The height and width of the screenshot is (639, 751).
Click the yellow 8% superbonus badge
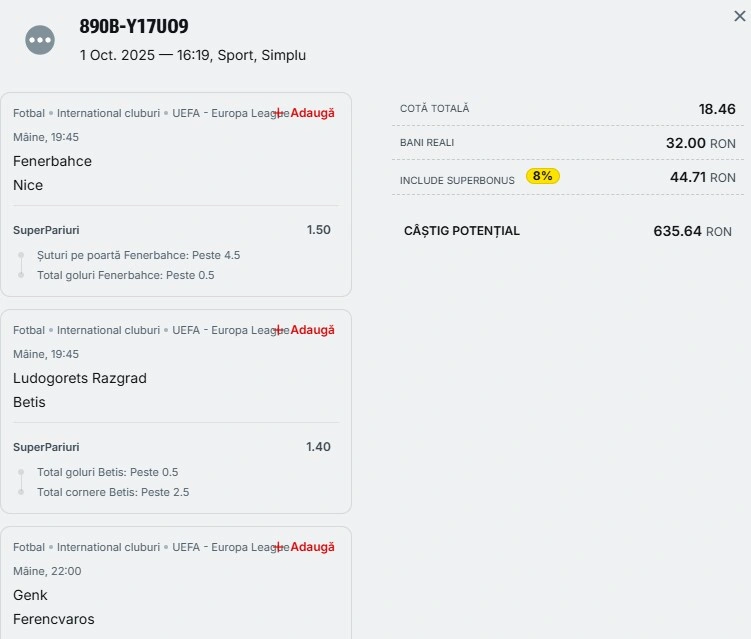point(542,176)
